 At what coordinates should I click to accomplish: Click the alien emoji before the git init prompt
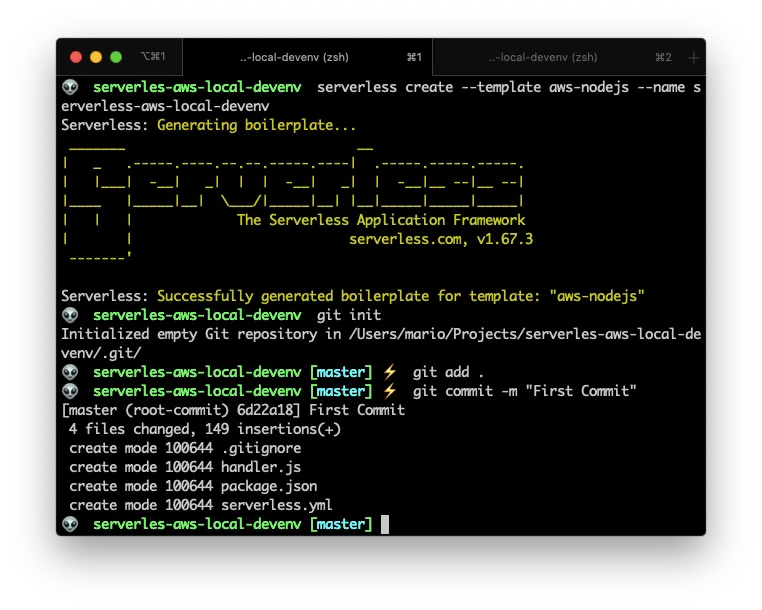[70, 315]
